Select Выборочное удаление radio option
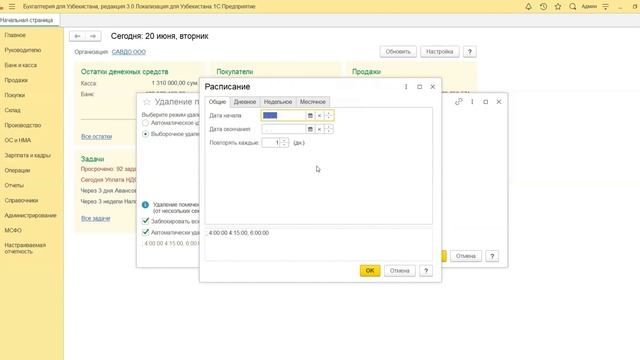The image size is (640, 360). click(x=145, y=134)
